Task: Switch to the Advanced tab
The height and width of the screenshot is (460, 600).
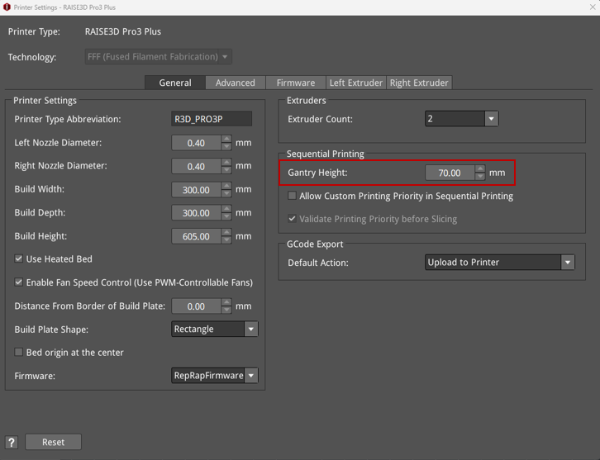Action: [235, 83]
